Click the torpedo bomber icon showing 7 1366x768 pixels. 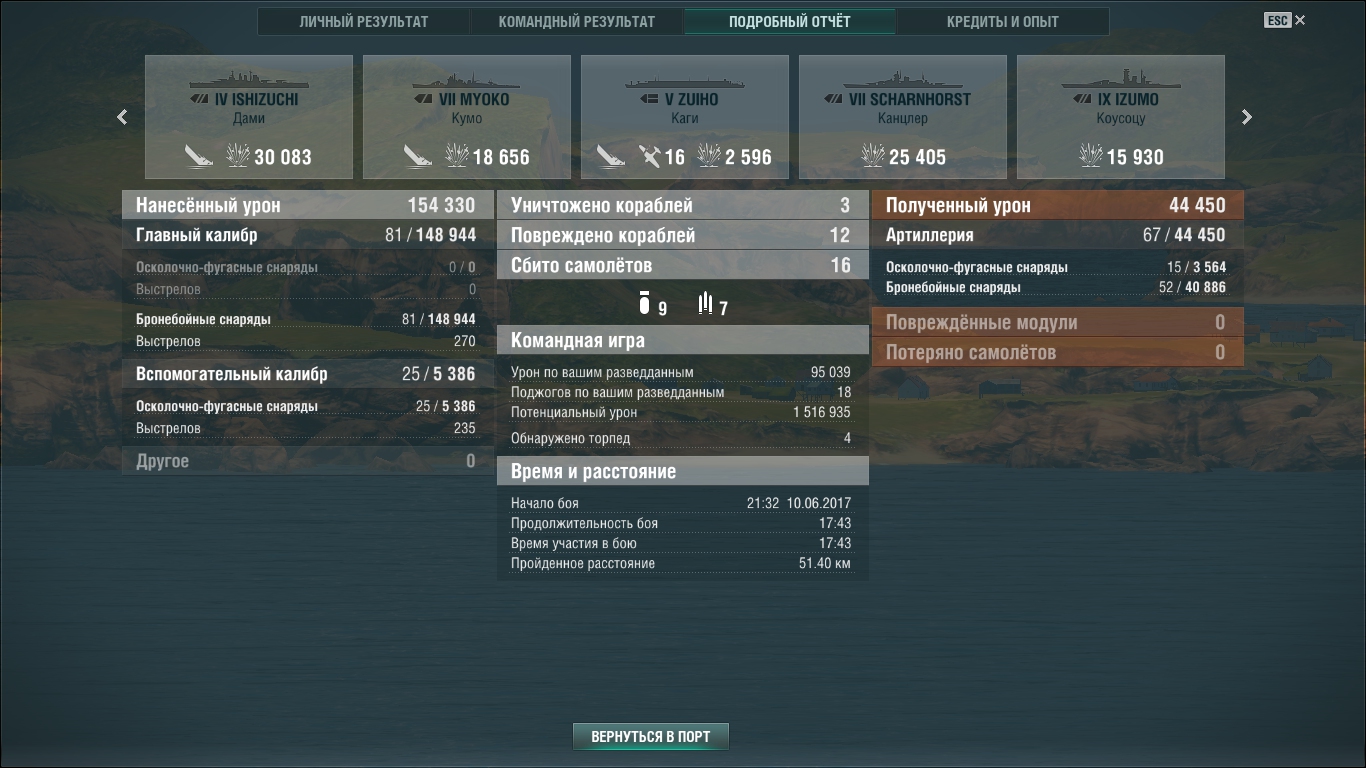coord(706,303)
